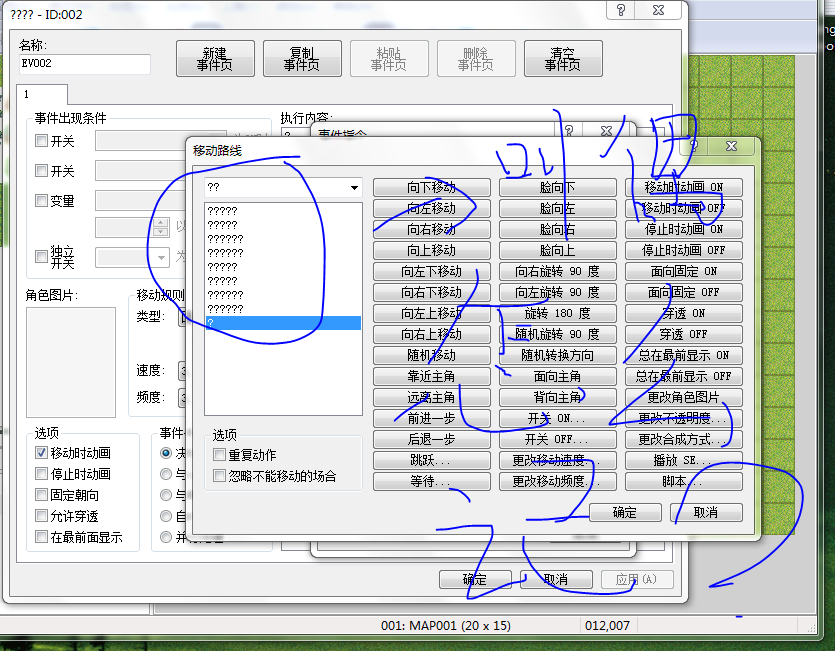Viewport: 835px width, 651px height.
Task: Enable the 重复动作 repeat action checkbox
Action: click(x=219, y=455)
